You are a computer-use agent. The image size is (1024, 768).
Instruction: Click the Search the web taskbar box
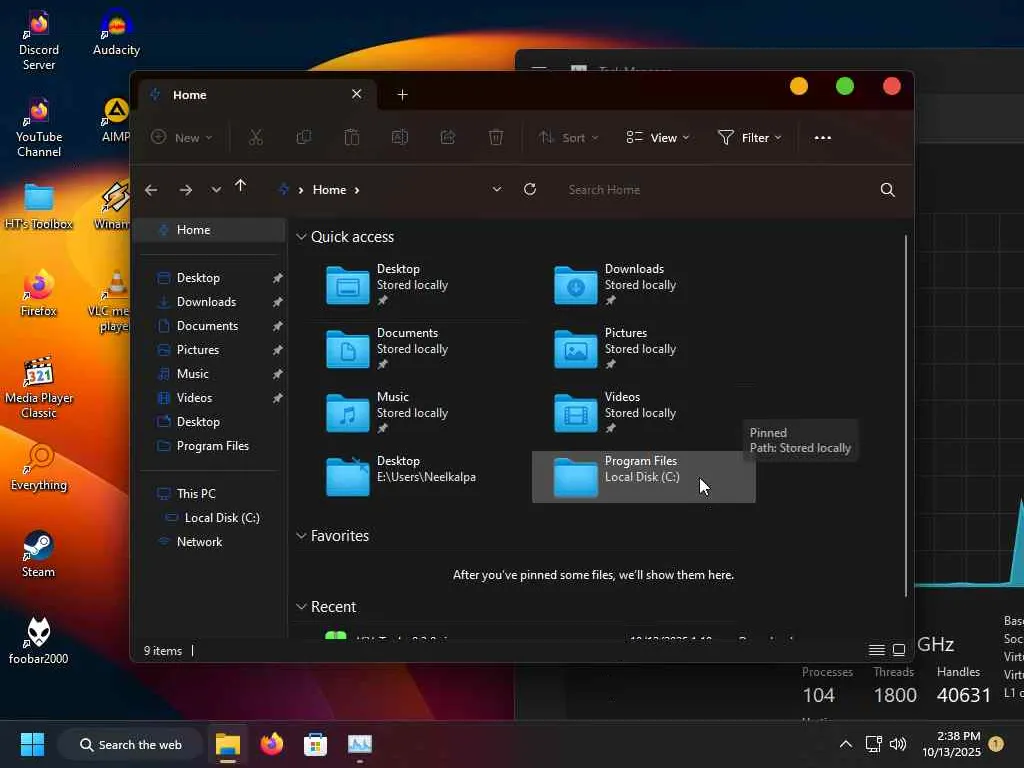(131, 744)
